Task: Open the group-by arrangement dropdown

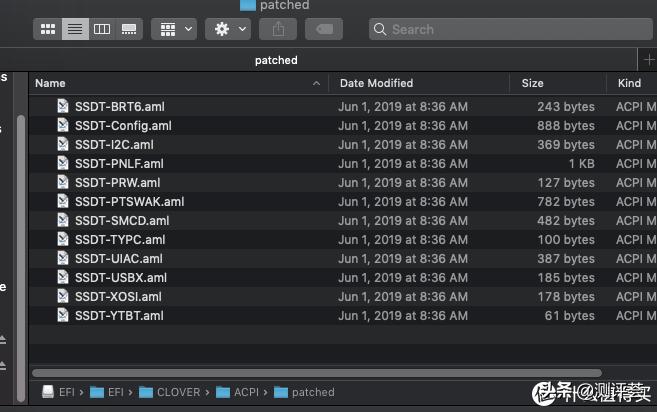Action: tap(174, 29)
